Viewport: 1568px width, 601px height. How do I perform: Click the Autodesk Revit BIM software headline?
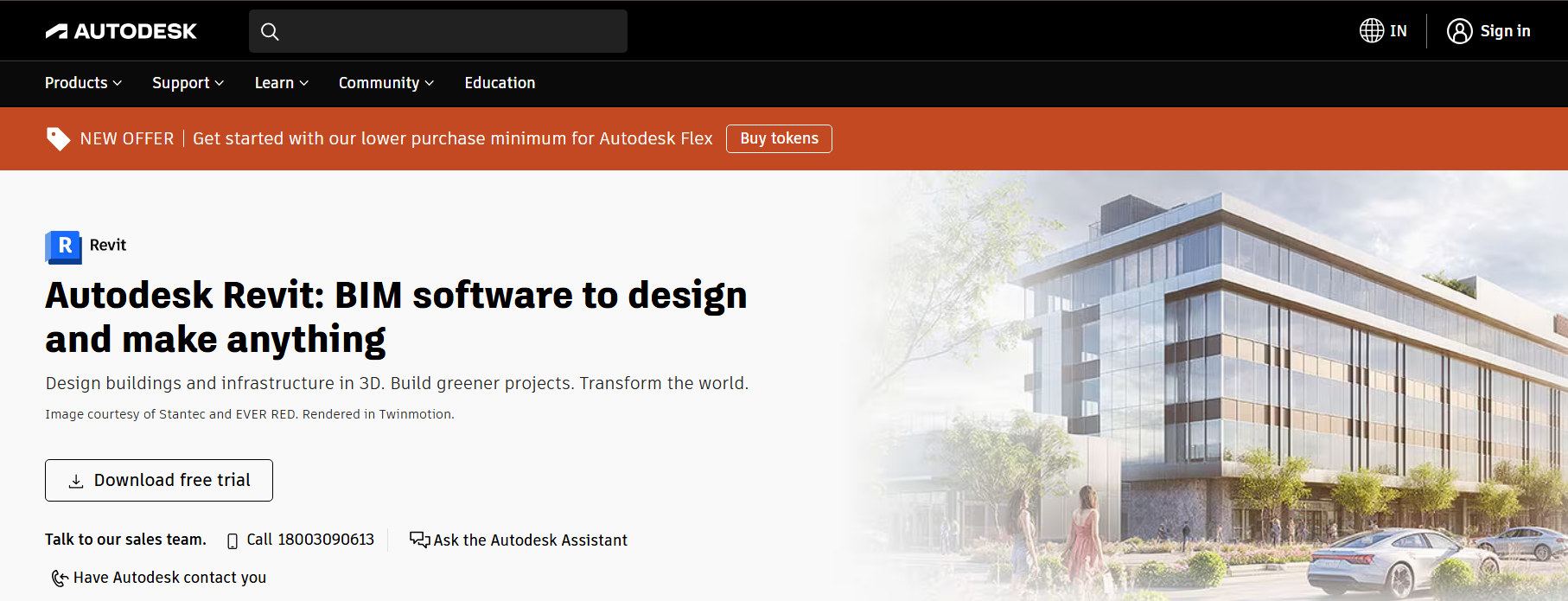pyautogui.click(x=396, y=317)
